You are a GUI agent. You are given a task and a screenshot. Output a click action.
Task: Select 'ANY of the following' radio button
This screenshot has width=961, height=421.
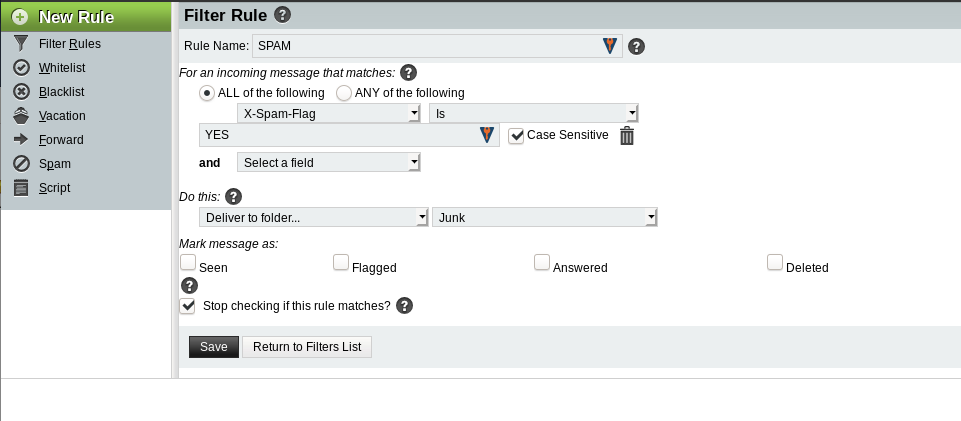click(344, 93)
